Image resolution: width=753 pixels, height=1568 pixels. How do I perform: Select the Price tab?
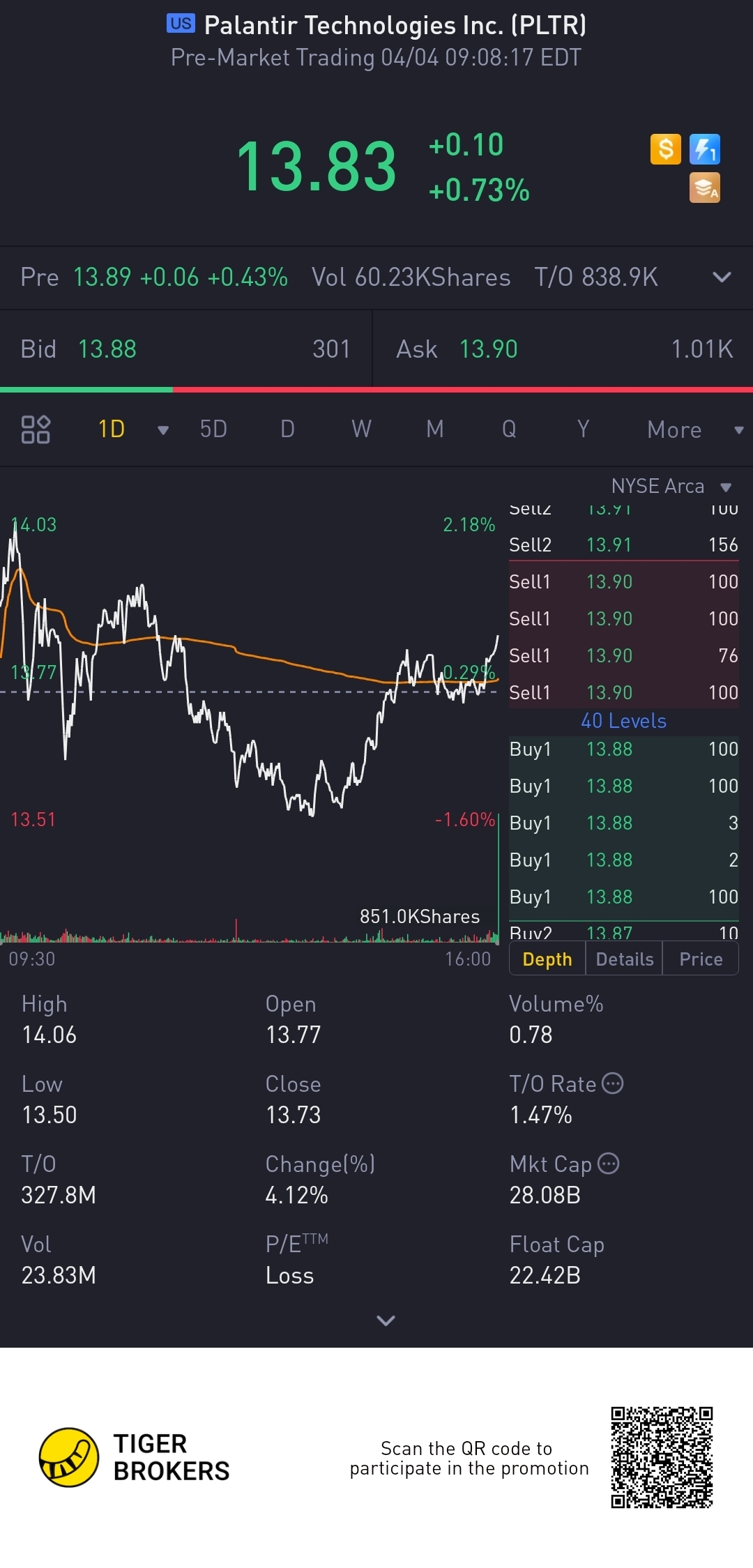701,959
